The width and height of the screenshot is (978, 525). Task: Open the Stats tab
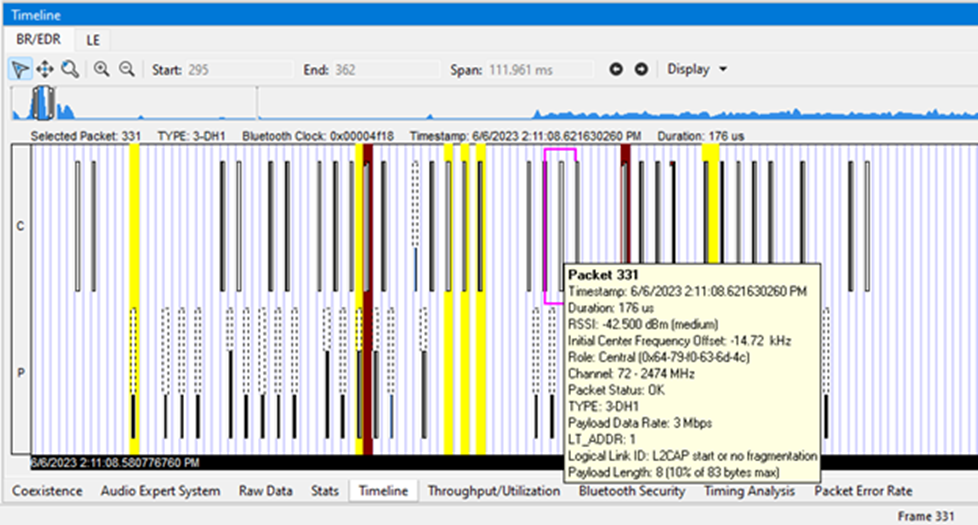[x=325, y=491]
